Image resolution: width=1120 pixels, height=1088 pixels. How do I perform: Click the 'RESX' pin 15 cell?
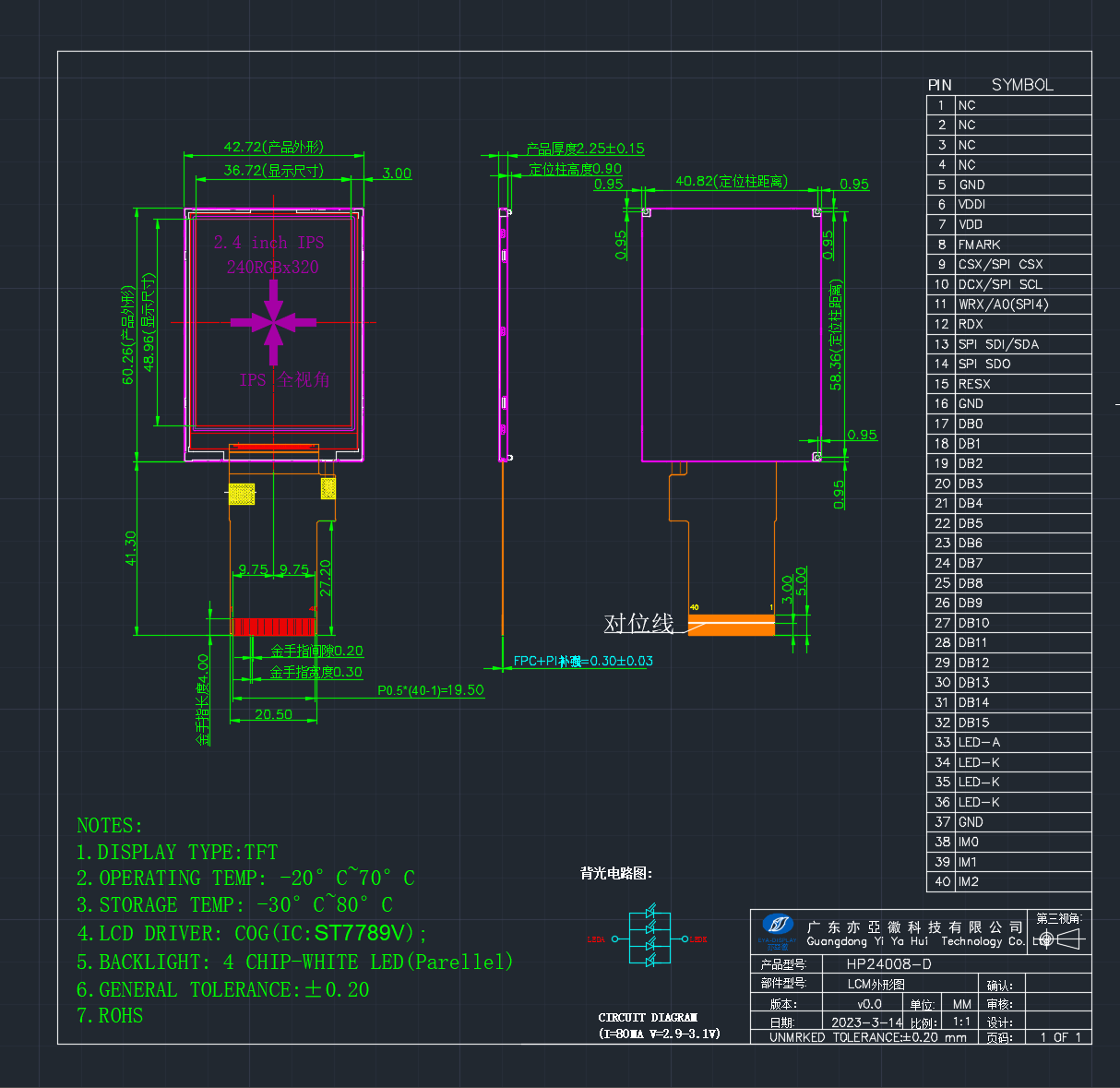point(1023,384)
